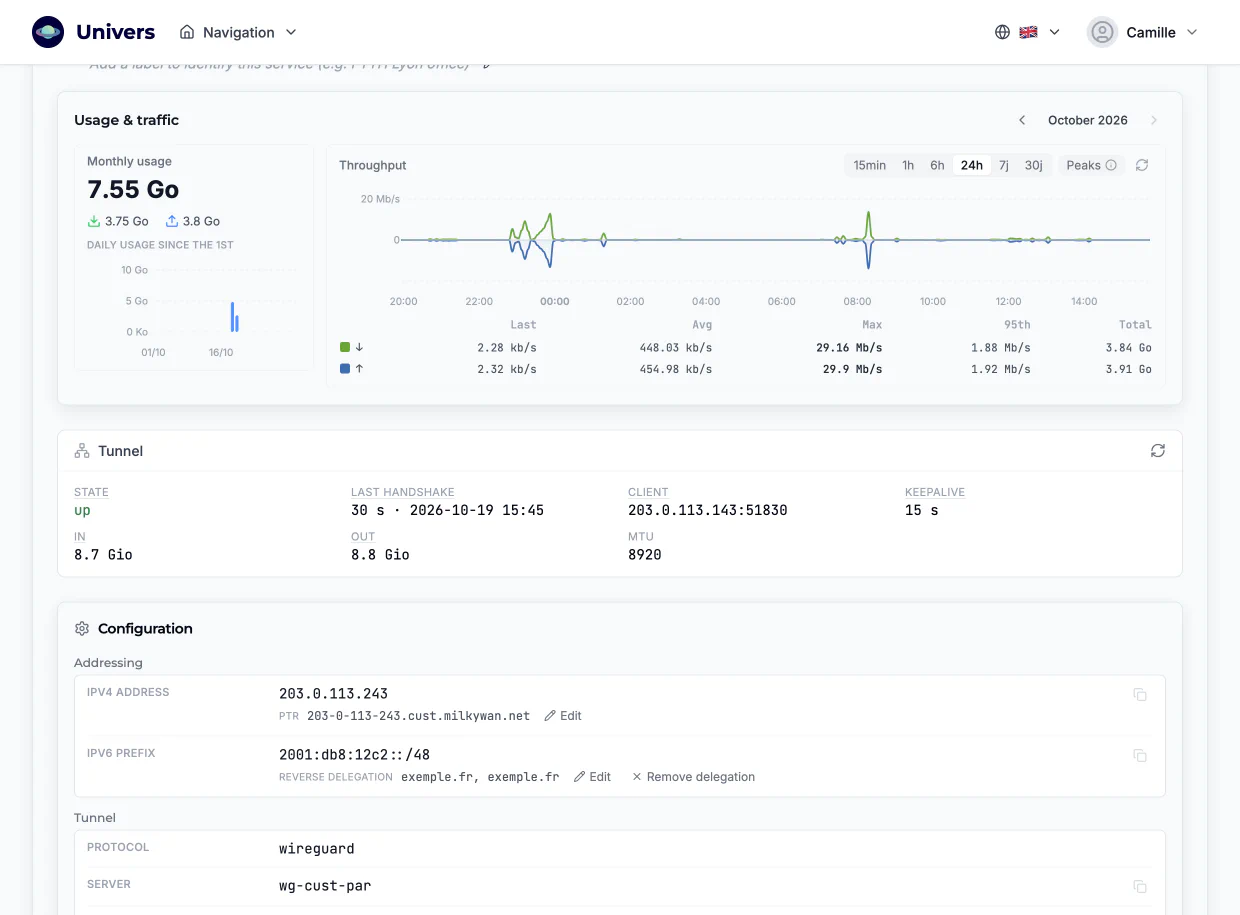The image size is (1240, 915).
Task: Click the PTR hostname 203-0-113-243.cust.milkywan.net
Action: [418, 716]
